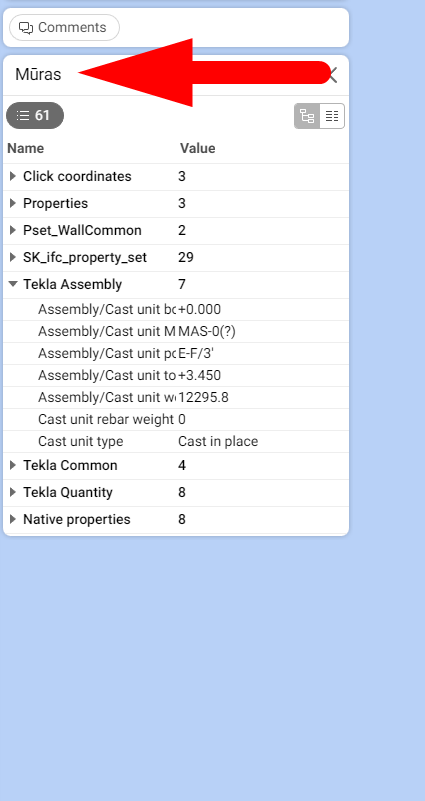Click the 61 properties count badge
Screen dimensions: 425x801
pyautogui.click(x=35, y=115)
